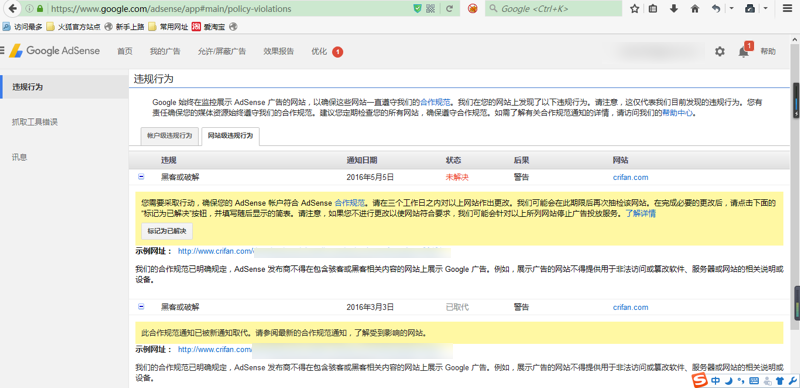The width and height of the screenshot is (800, 388).
Task: Bookmark this page with the star icon
Action: [635, 9]
